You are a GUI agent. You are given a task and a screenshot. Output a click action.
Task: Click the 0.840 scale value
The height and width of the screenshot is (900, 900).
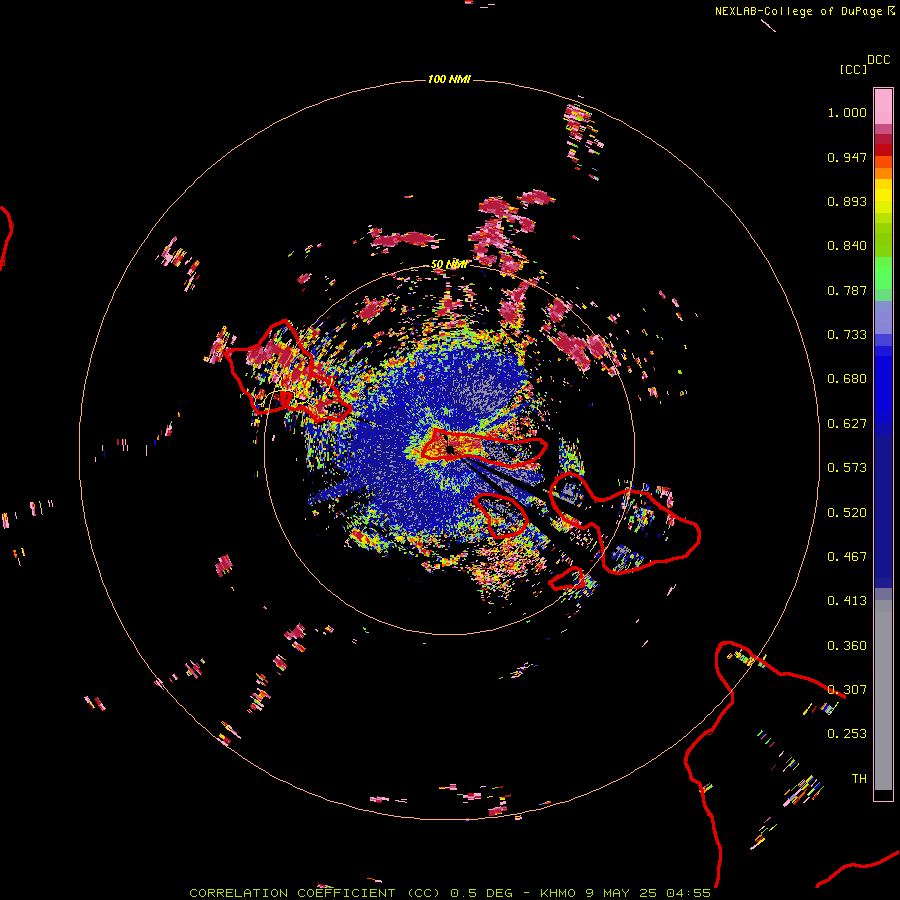coord(847,246)
